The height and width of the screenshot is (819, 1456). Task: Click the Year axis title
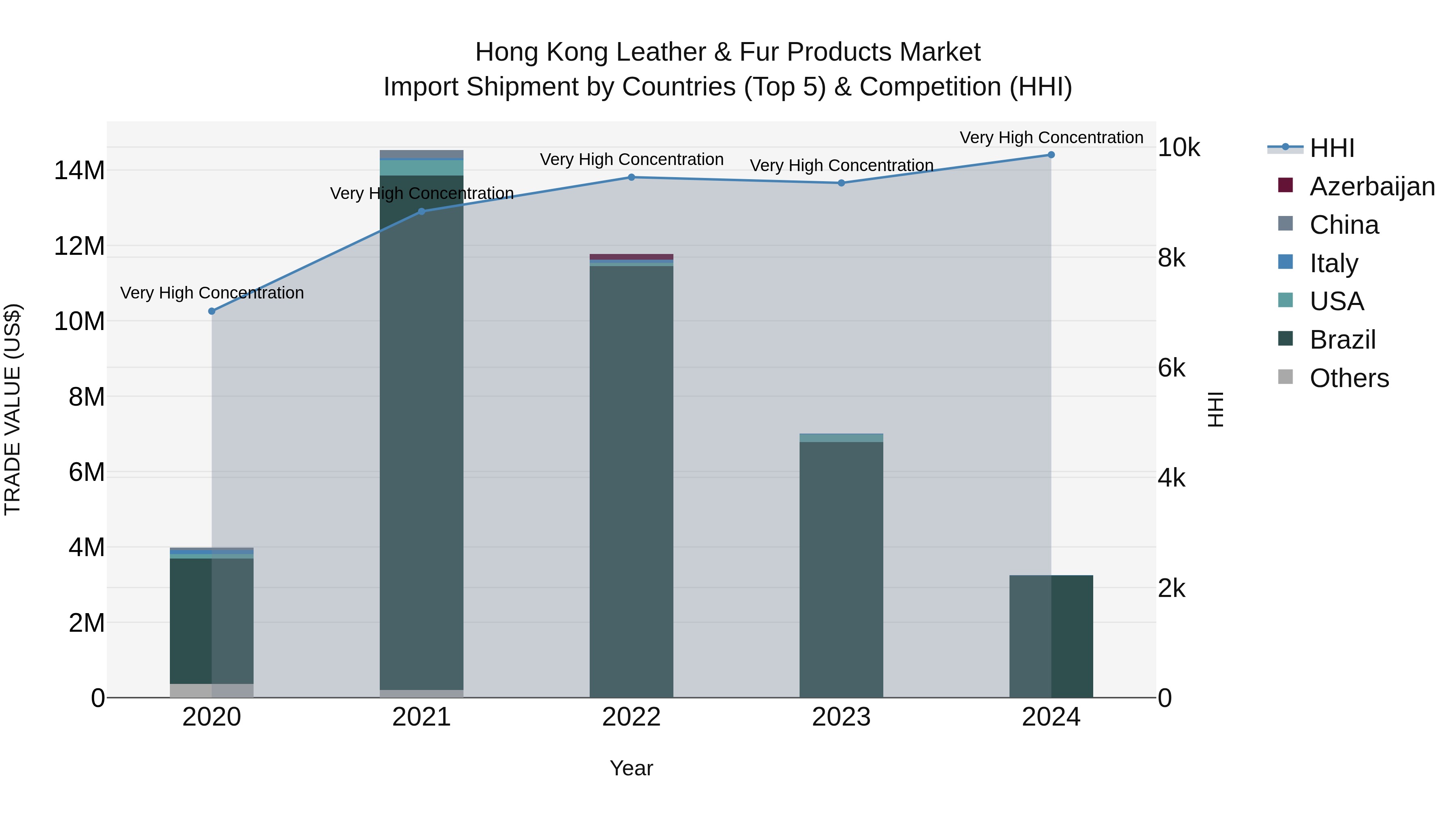[631, 768]
